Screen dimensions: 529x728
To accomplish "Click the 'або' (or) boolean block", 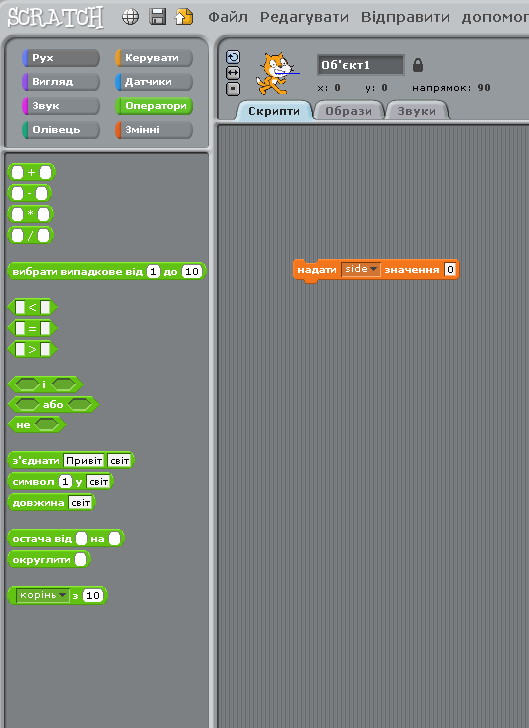I will point(53,404).
